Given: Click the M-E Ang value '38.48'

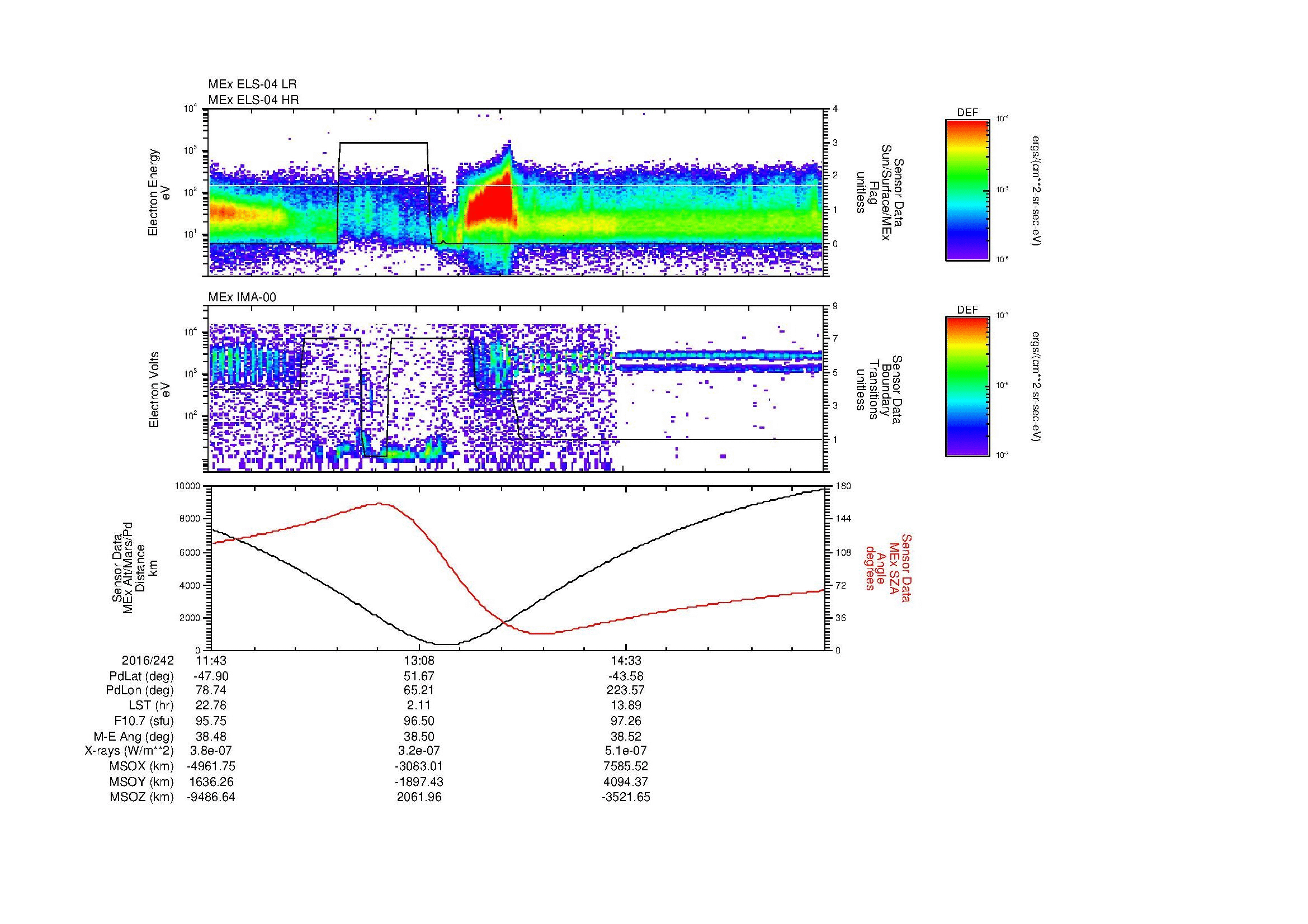Looking at the screenshot, I should (211, 736).
